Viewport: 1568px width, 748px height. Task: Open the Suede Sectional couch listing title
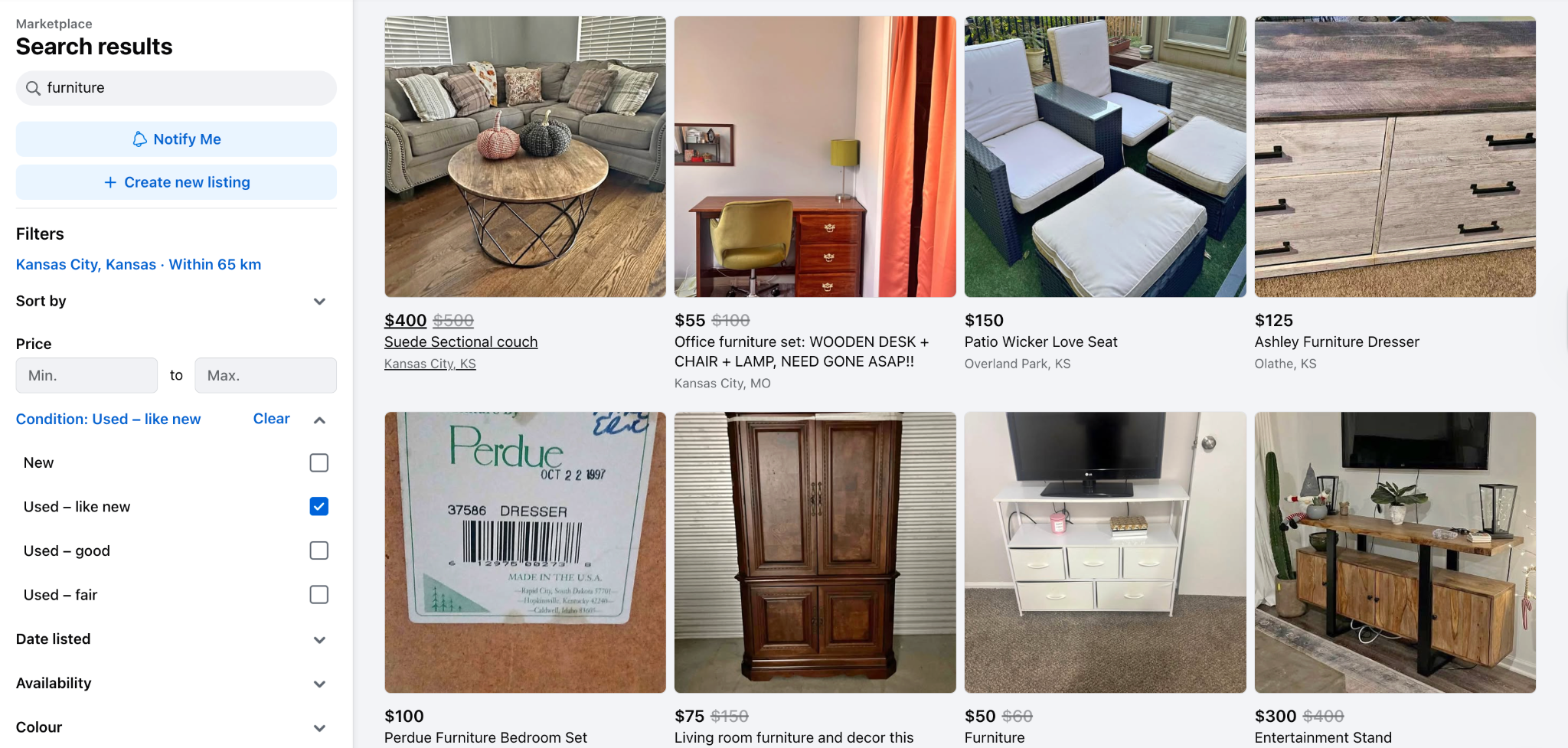461,342
